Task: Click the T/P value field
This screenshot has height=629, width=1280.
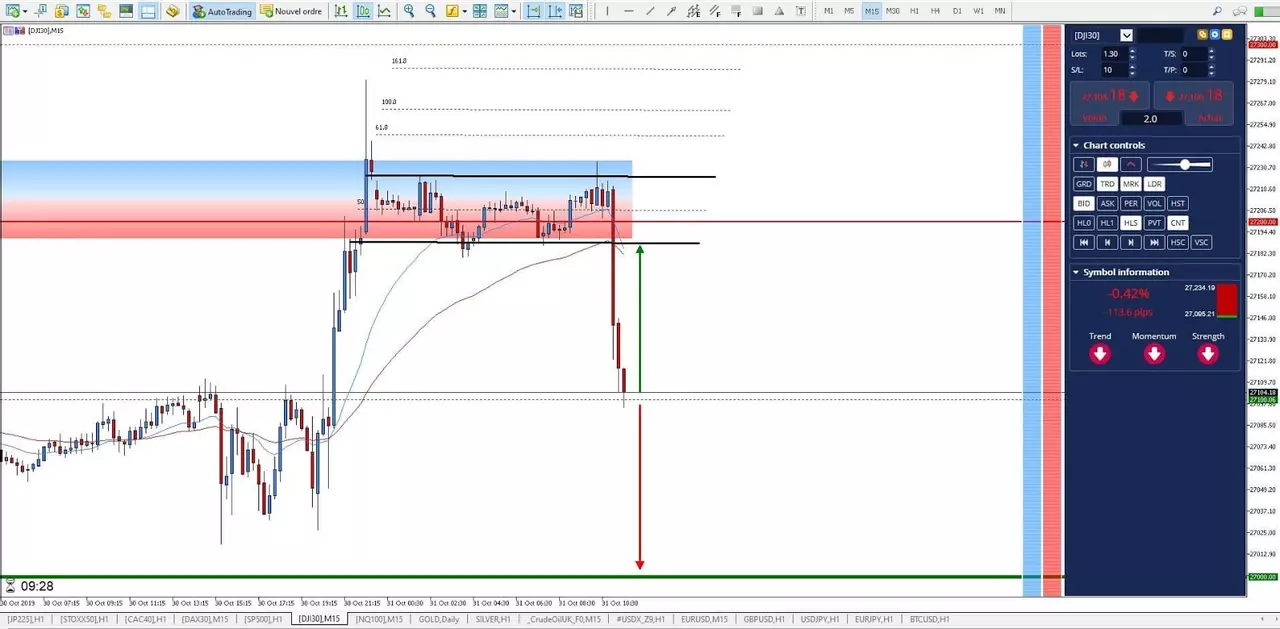Action: point(1194,70)
